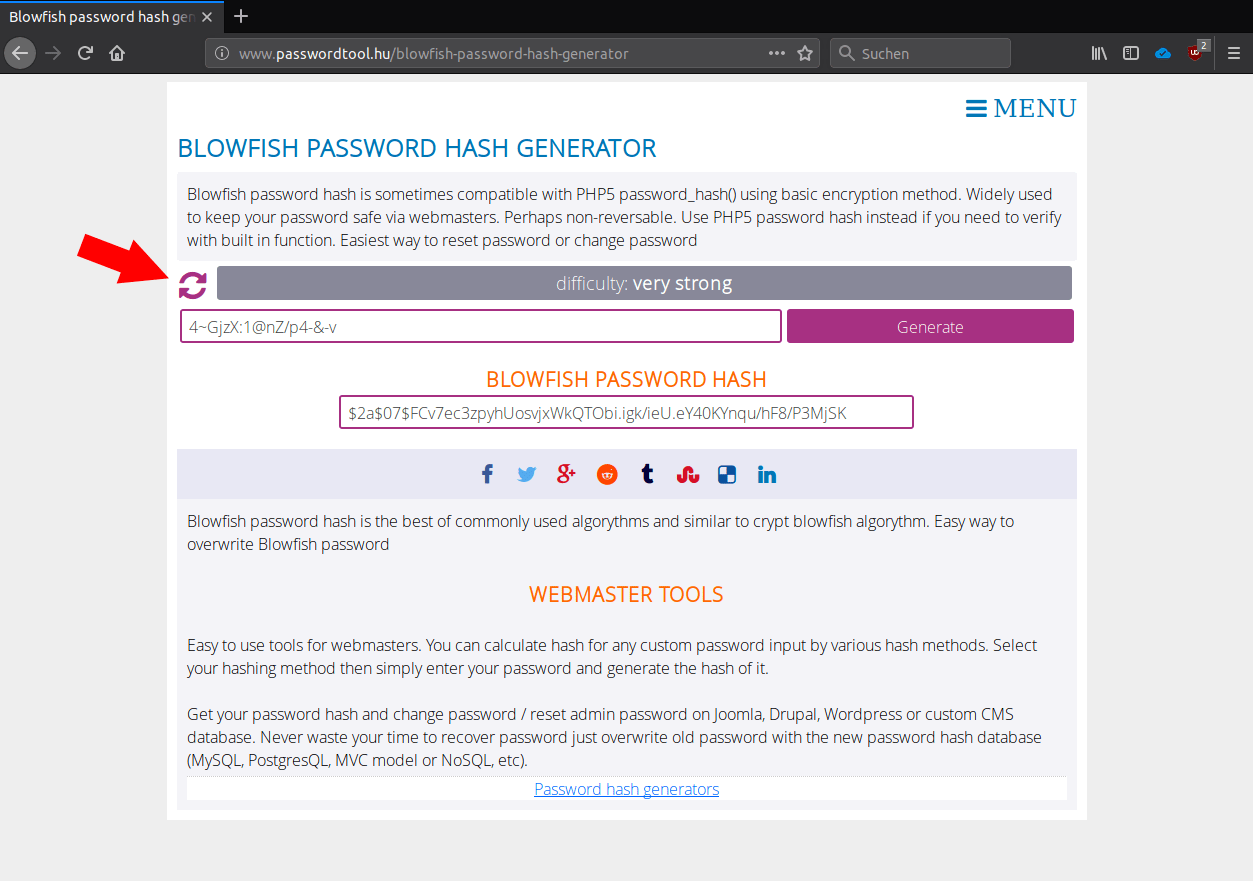Bookmark the page via the star icon
Viewport: 1253px width, 881px height.
pos(805,52)
